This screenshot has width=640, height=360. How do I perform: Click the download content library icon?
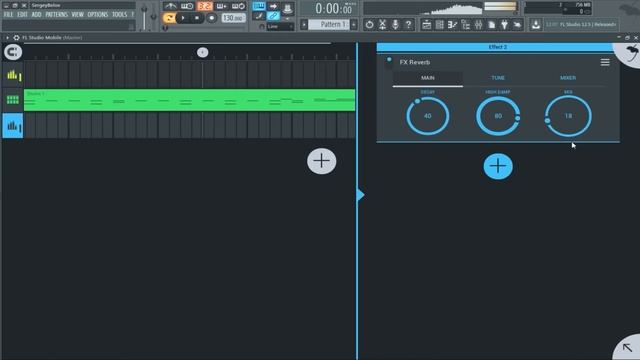click(536, 25)
